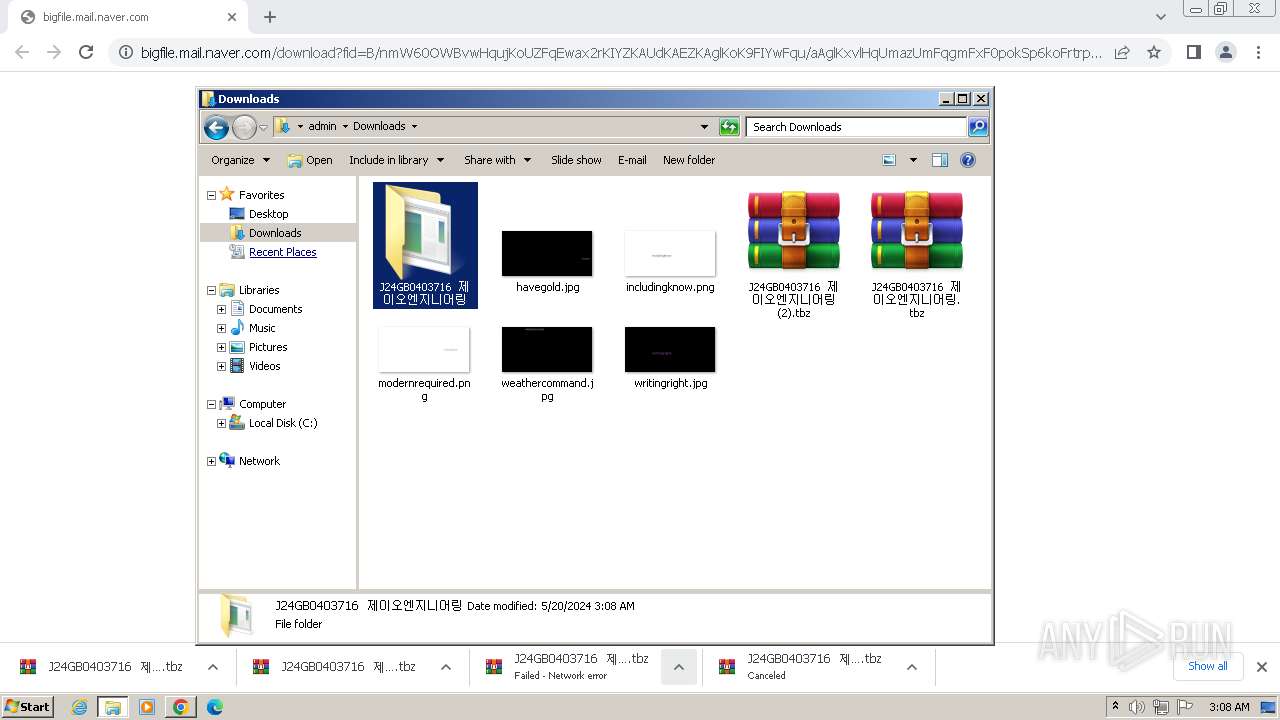The width and height of the screenshot is (1280, 720).
Task: Click the Show all downloads button
Action: point(1208,666)
